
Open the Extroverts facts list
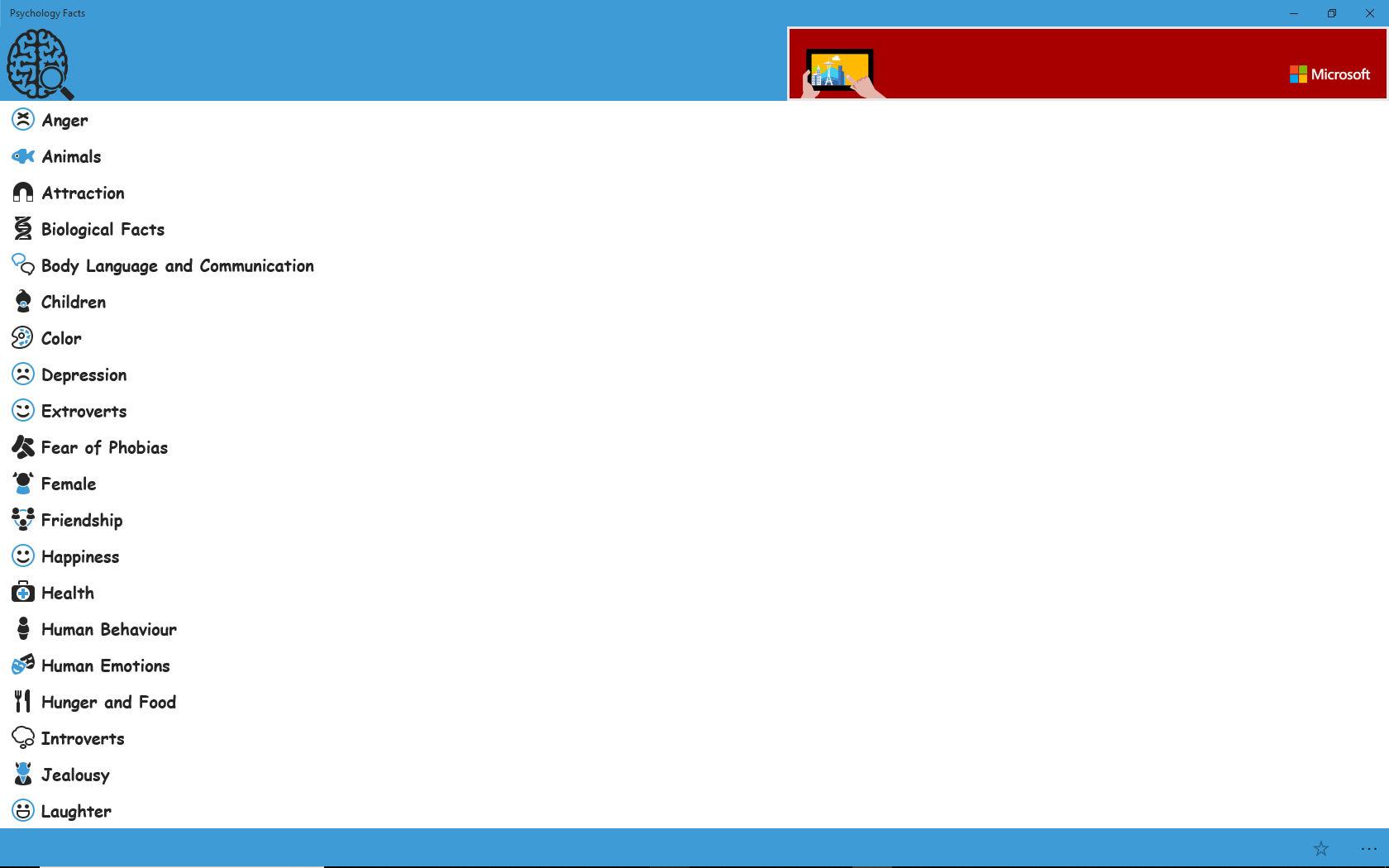click(x=84, y=411)
